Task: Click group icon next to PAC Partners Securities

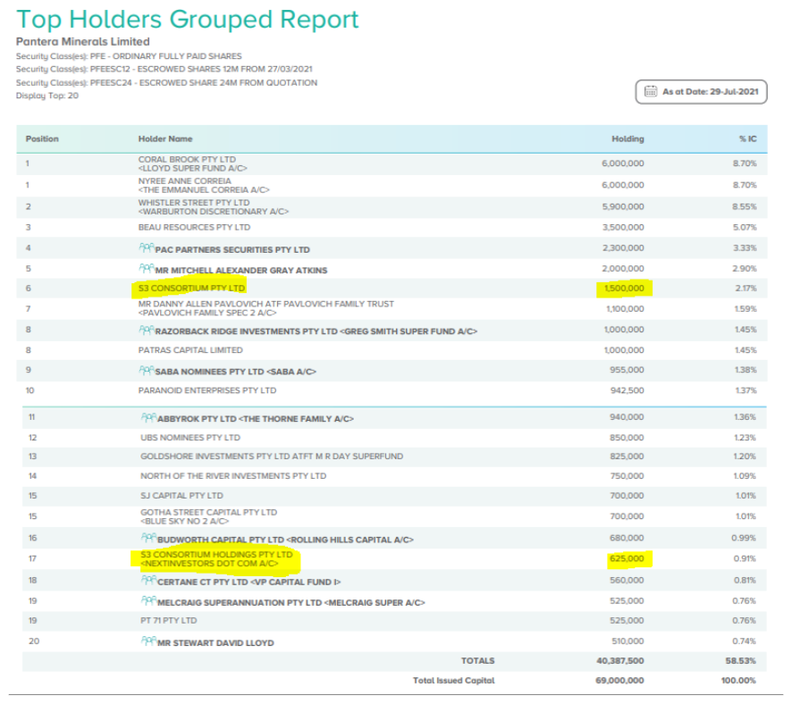Action: point(146,248)
